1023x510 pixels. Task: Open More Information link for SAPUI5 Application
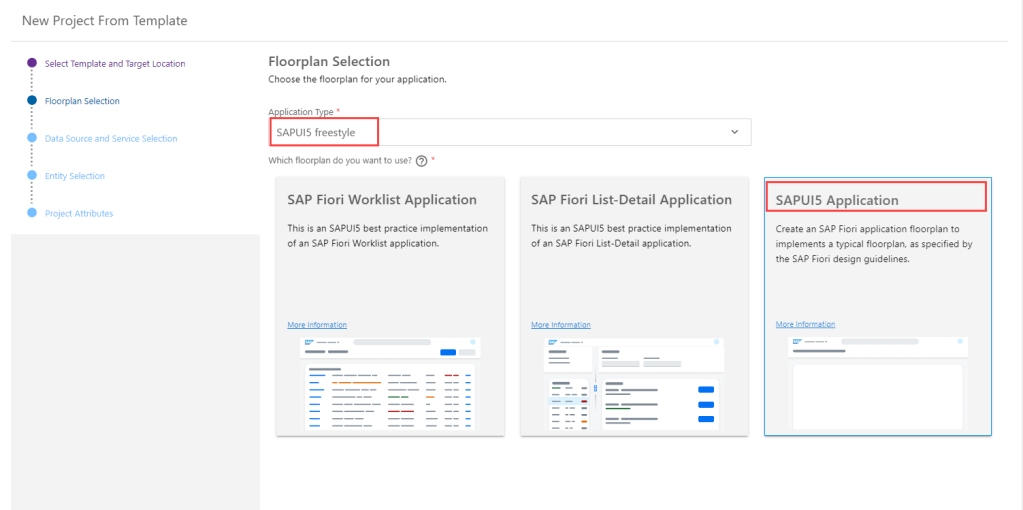(x=805, y=325)
